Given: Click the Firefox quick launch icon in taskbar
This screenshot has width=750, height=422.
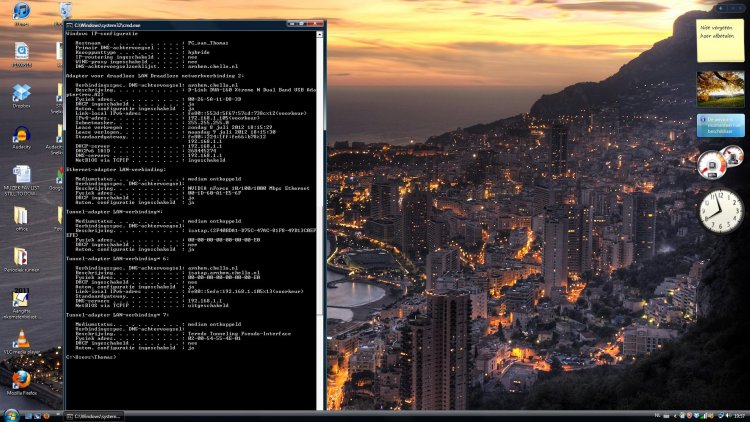Looking at the screenshot, I should (46, 416).
